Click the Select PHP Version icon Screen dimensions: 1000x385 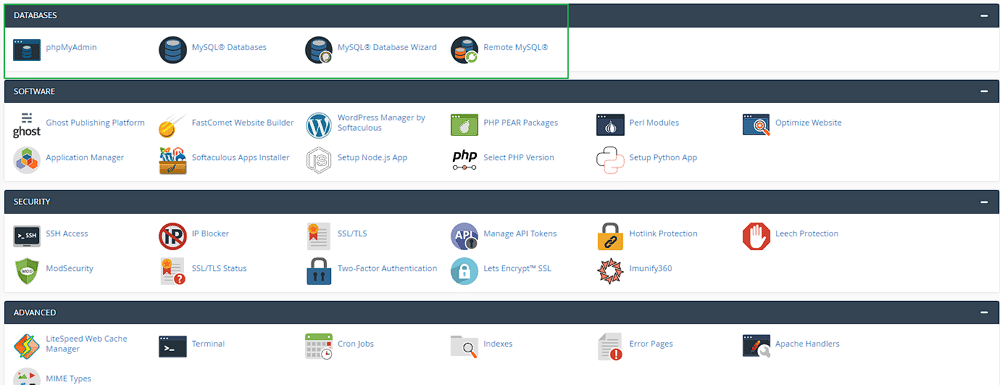(x=464, y=159)
